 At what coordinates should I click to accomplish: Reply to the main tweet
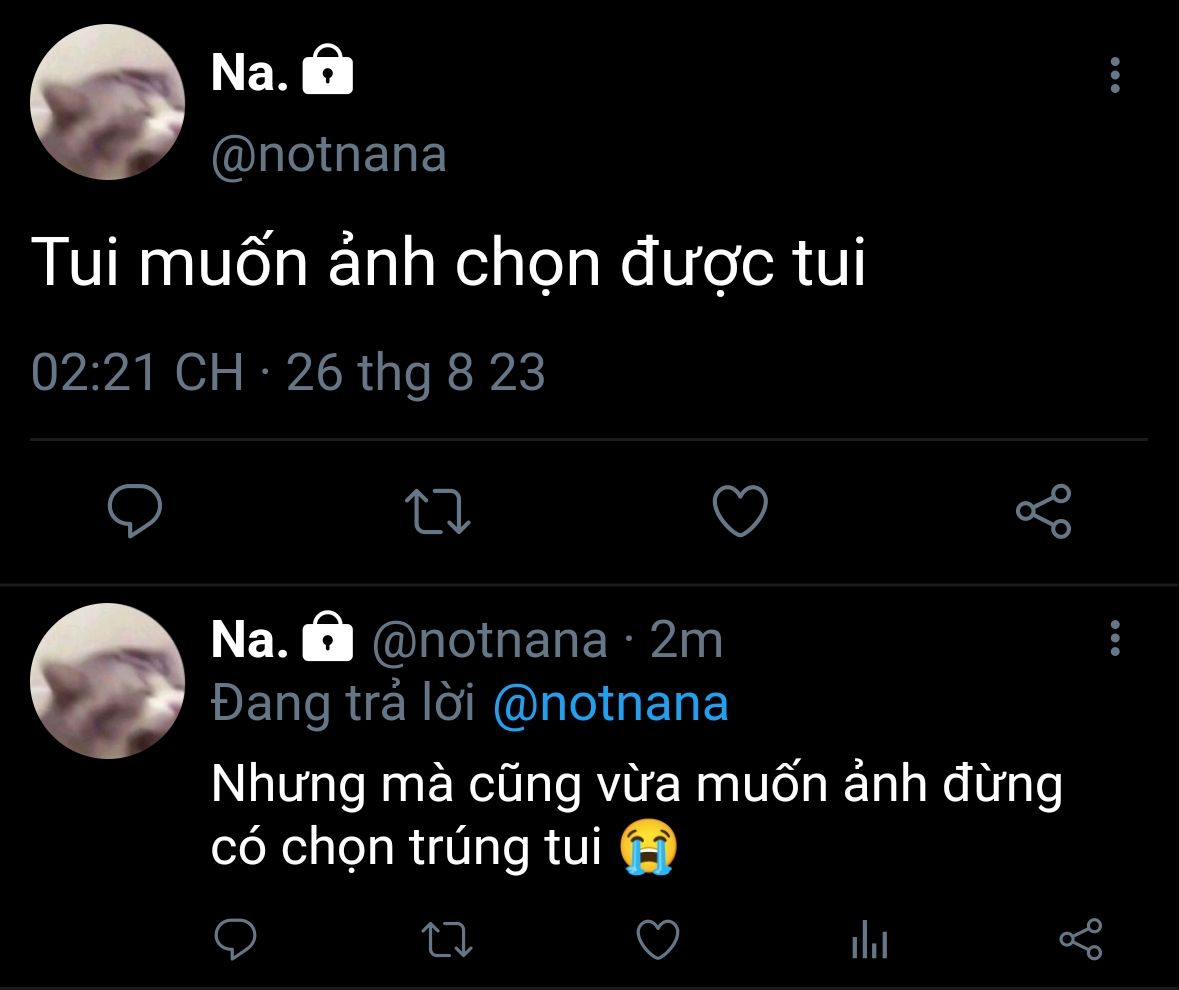(x=135, y=510)
